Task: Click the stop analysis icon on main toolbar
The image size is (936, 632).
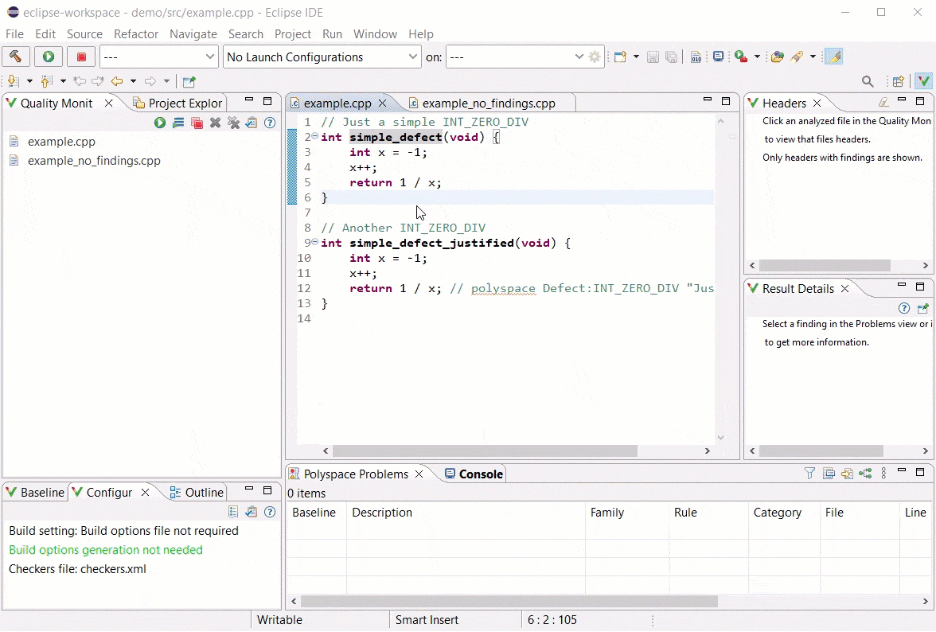Action: click(x=81, y=57)
